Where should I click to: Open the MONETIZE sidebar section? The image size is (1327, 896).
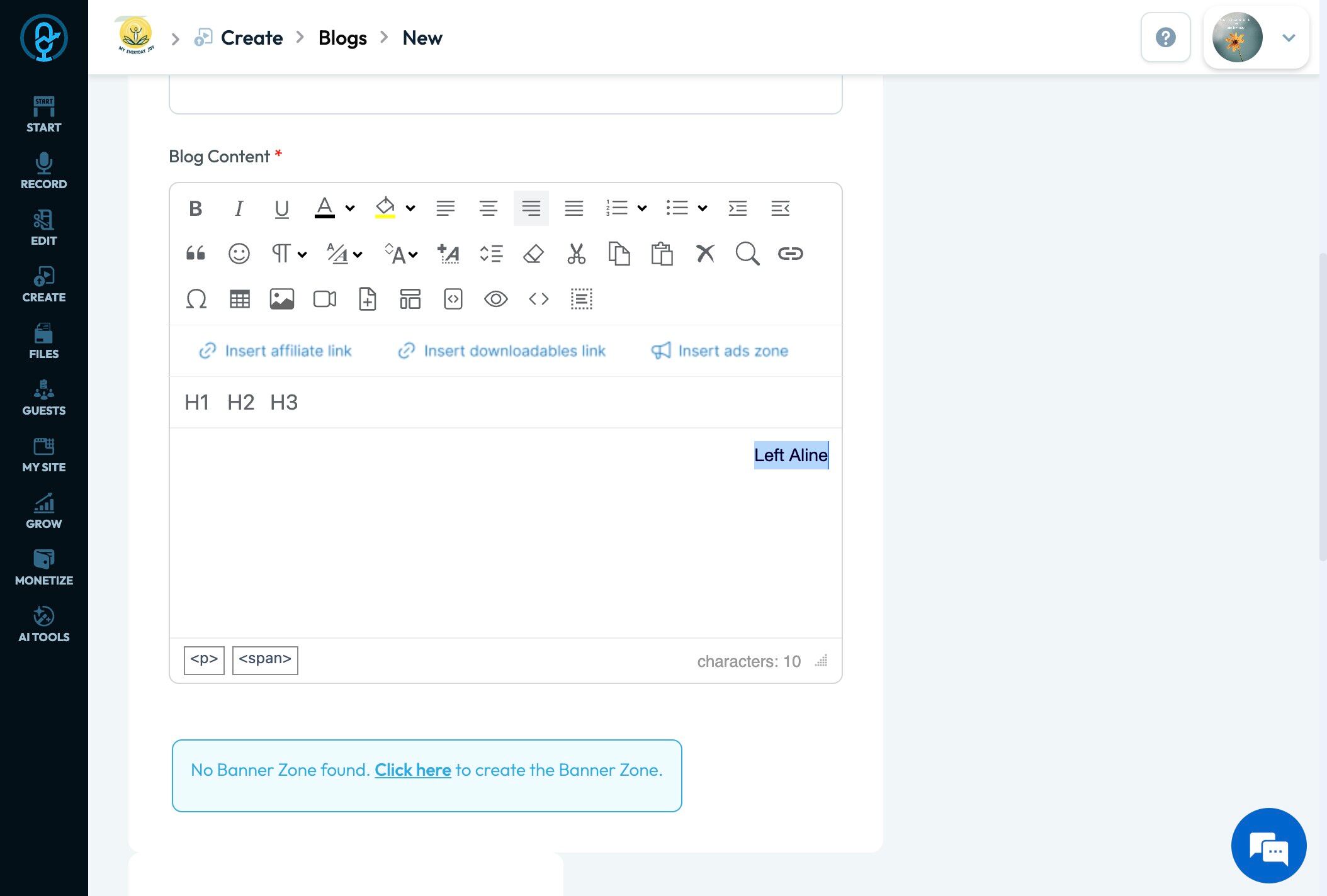[x=43, y=567]
